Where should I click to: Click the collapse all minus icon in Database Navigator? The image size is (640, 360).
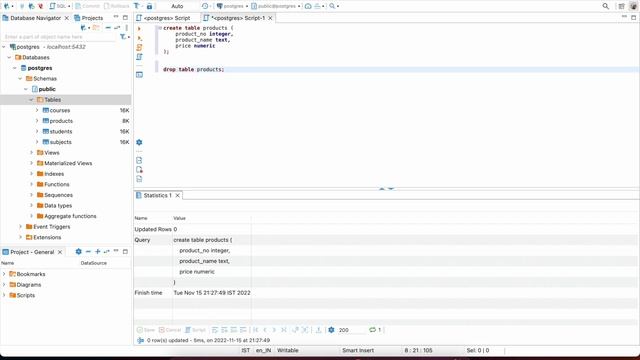point(108,28)
